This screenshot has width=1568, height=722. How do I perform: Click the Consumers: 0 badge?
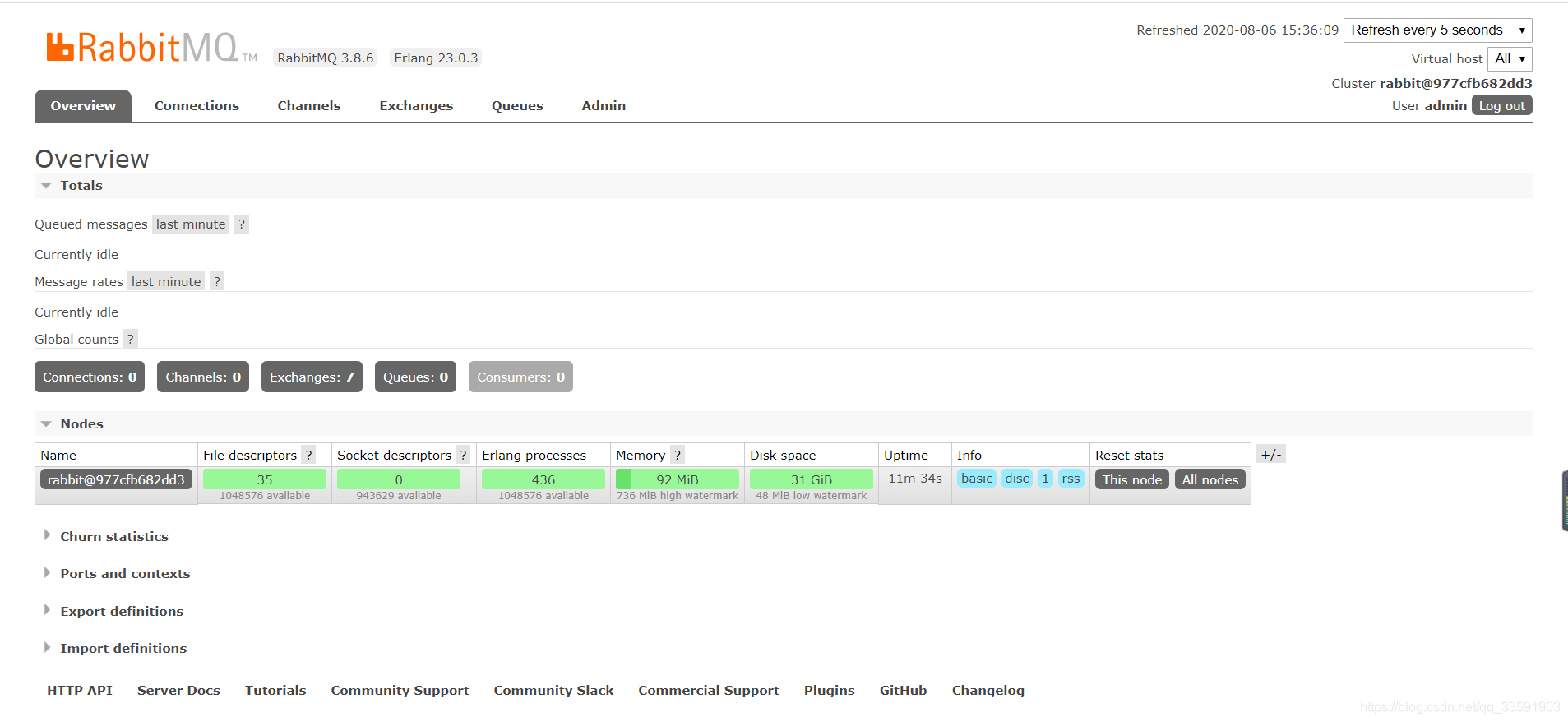[x=520, y=377]
